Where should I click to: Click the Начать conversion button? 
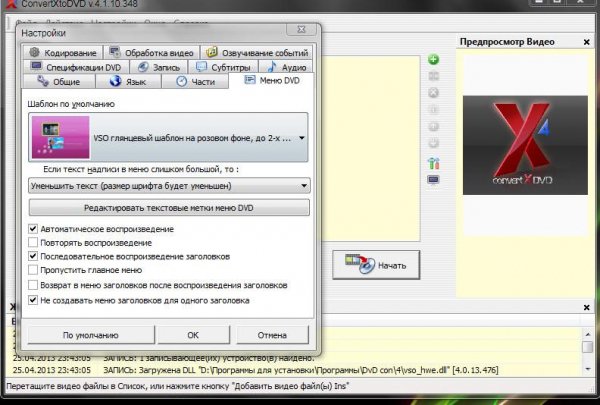(376, 265)
